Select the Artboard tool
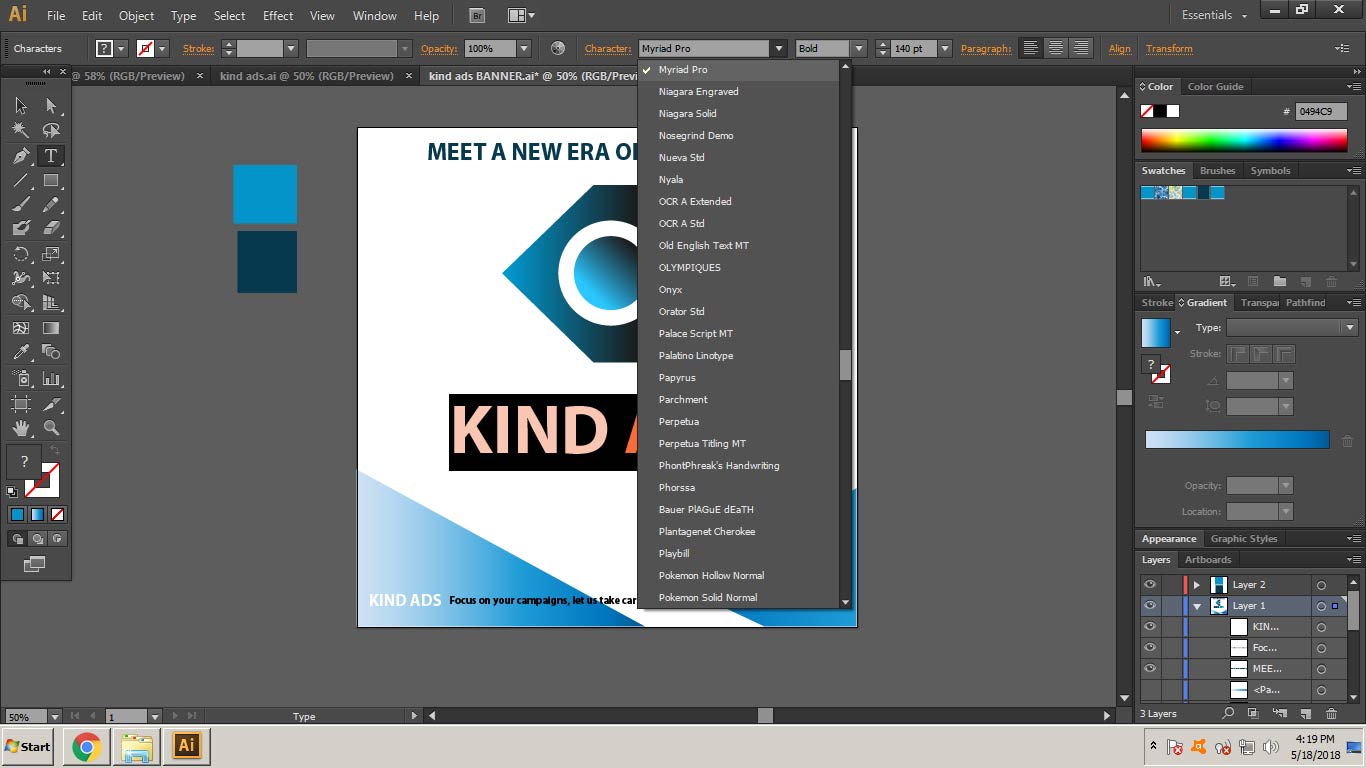This screenshot has height=768, width=1366. 21,403
